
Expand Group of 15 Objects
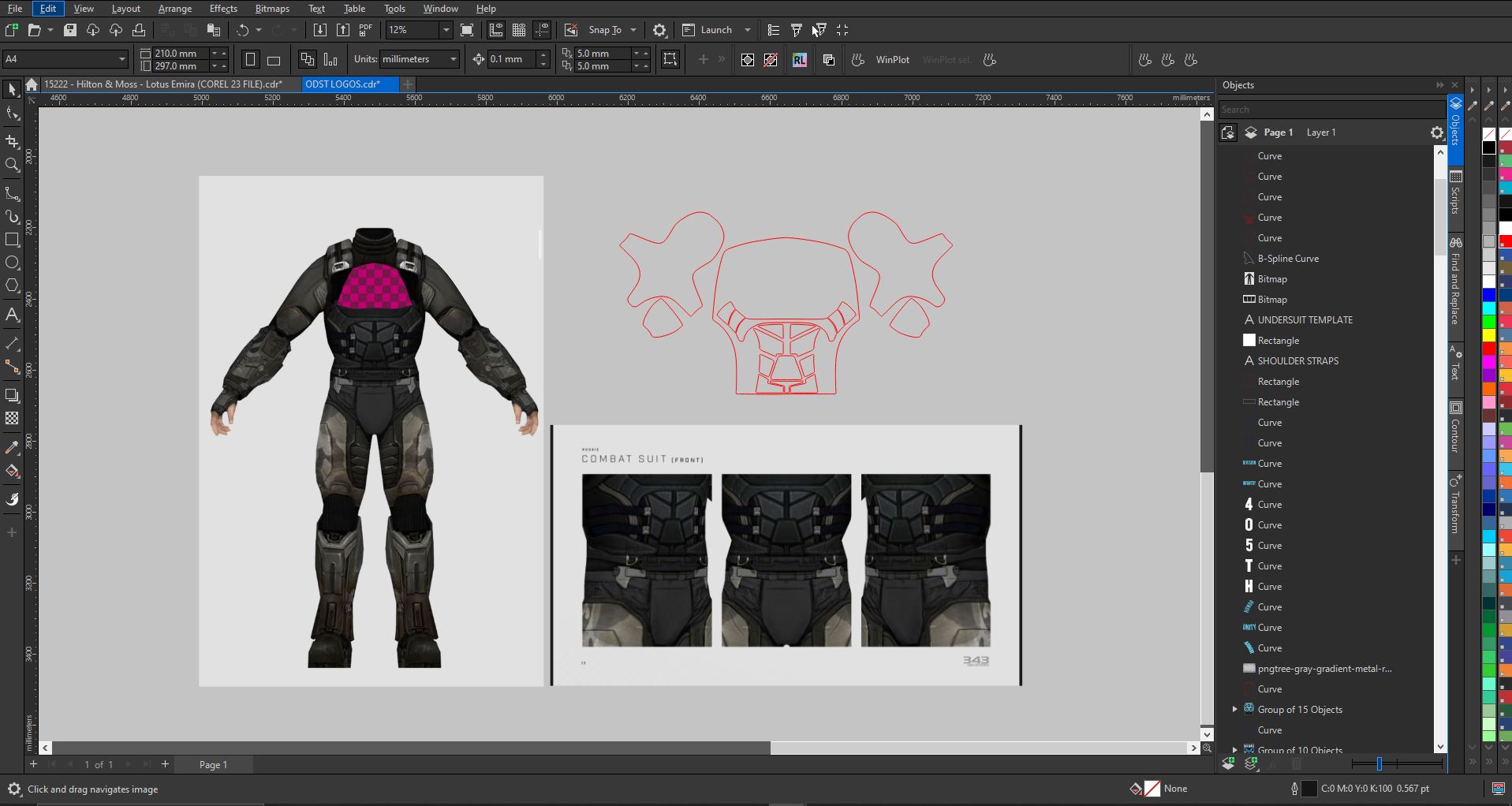pos(1235,709)
